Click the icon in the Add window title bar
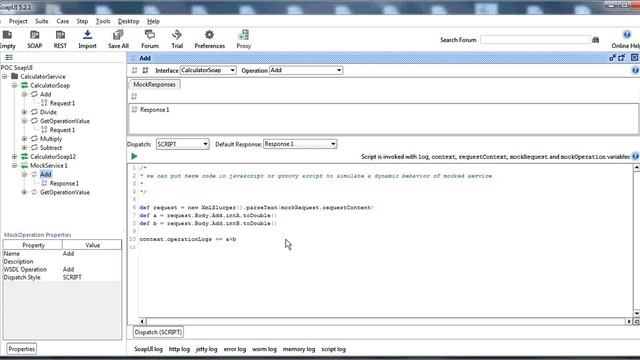 (x=133, y=58)
